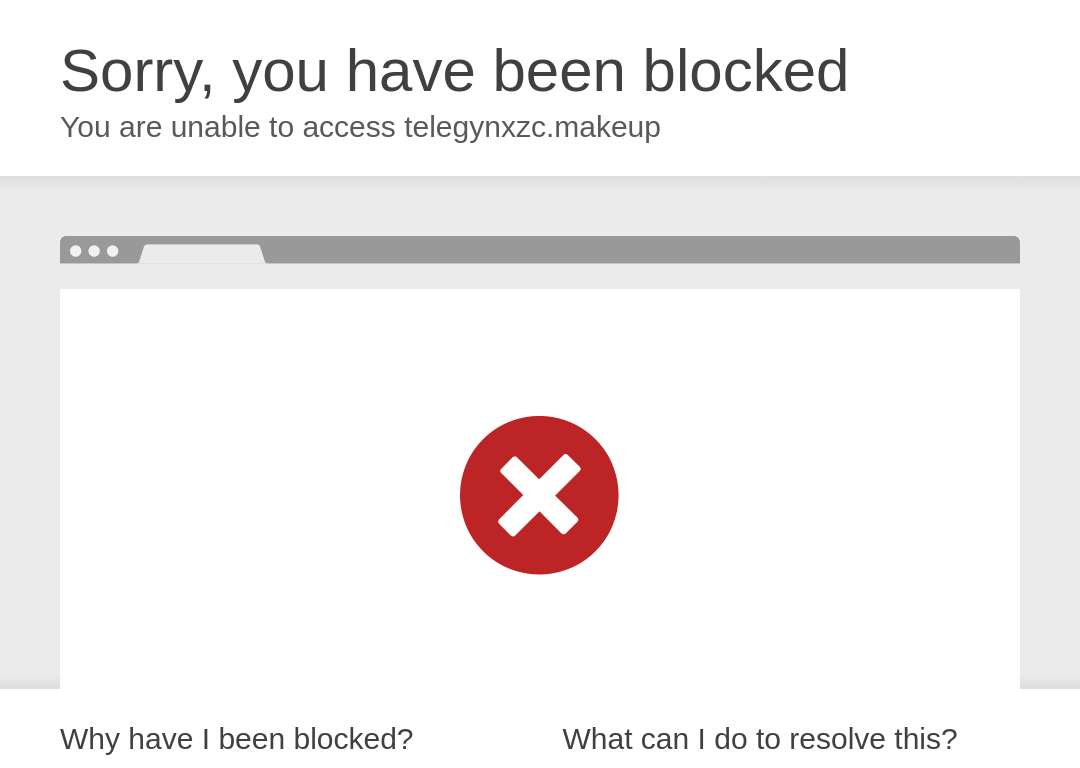Click the word "access" in the subtitle
Viewport: 1080px width, 768px height.
[349, 129]
